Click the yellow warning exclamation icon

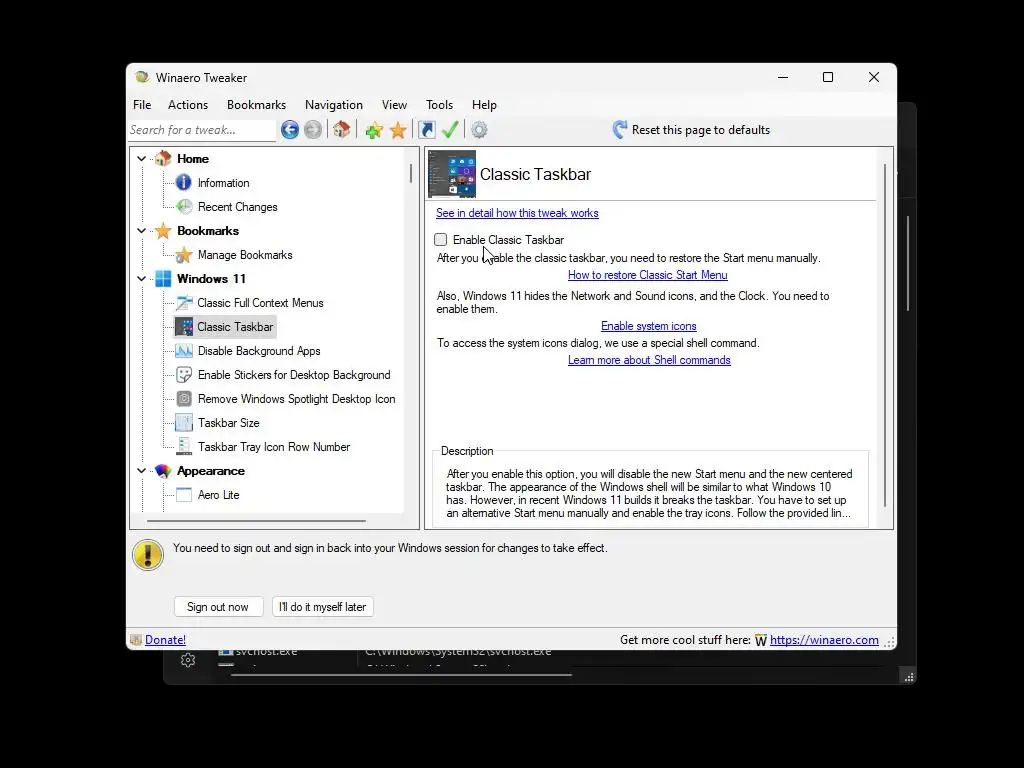coord(148,555)
